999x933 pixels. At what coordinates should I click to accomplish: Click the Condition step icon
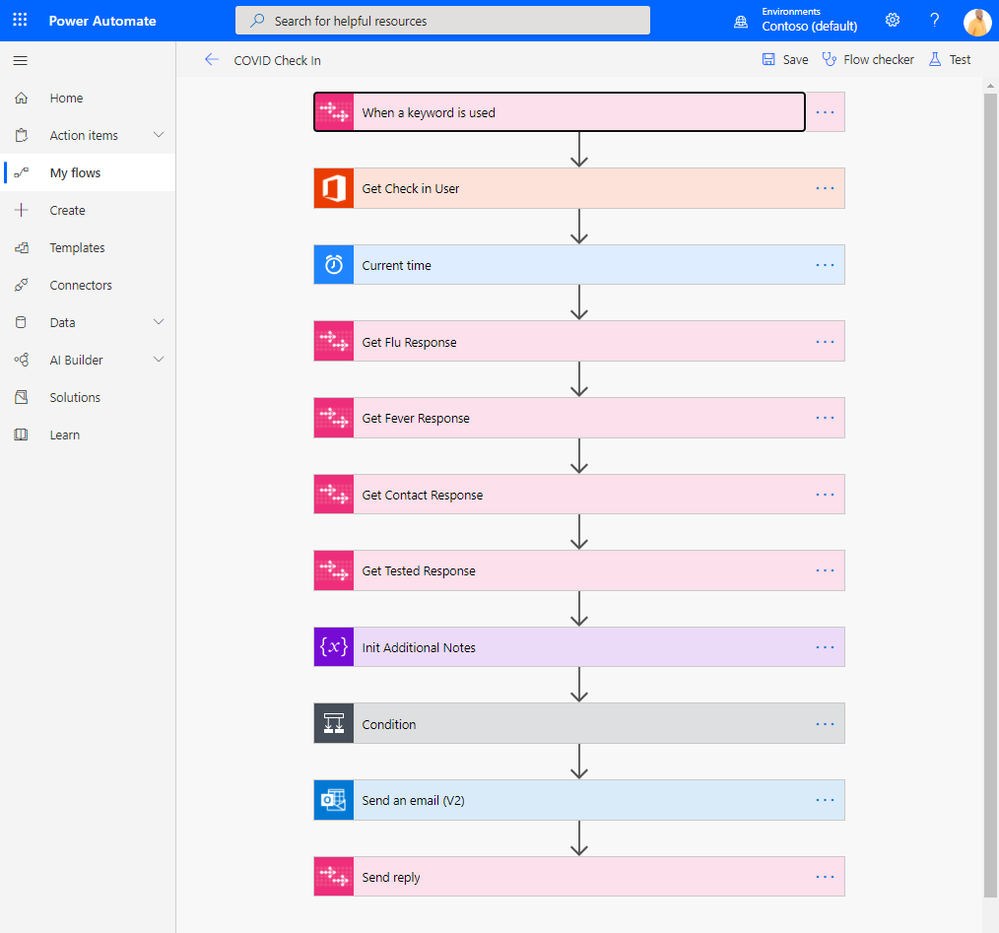(x=334, y=724)
